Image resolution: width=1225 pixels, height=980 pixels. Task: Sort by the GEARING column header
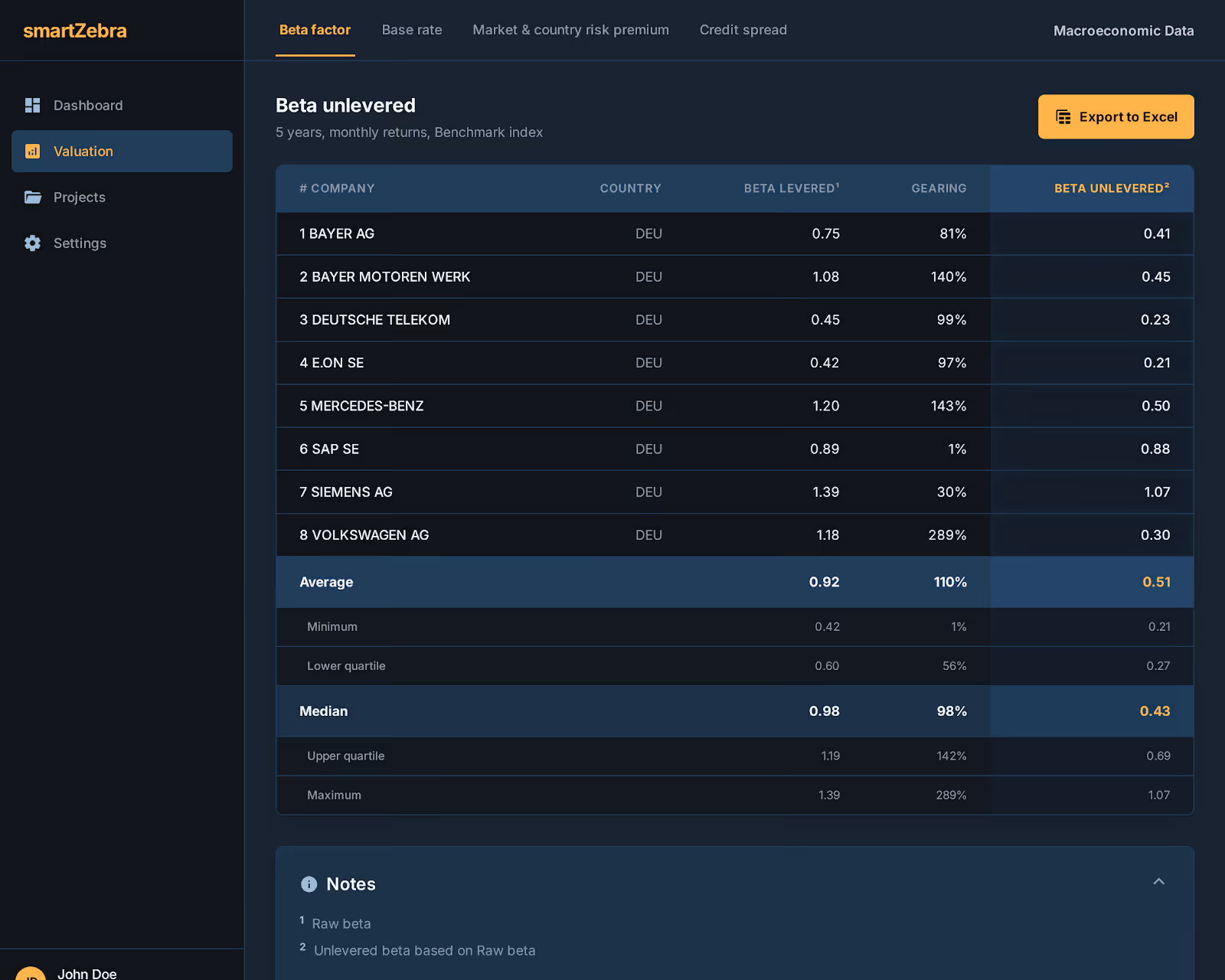pos(939,188)
